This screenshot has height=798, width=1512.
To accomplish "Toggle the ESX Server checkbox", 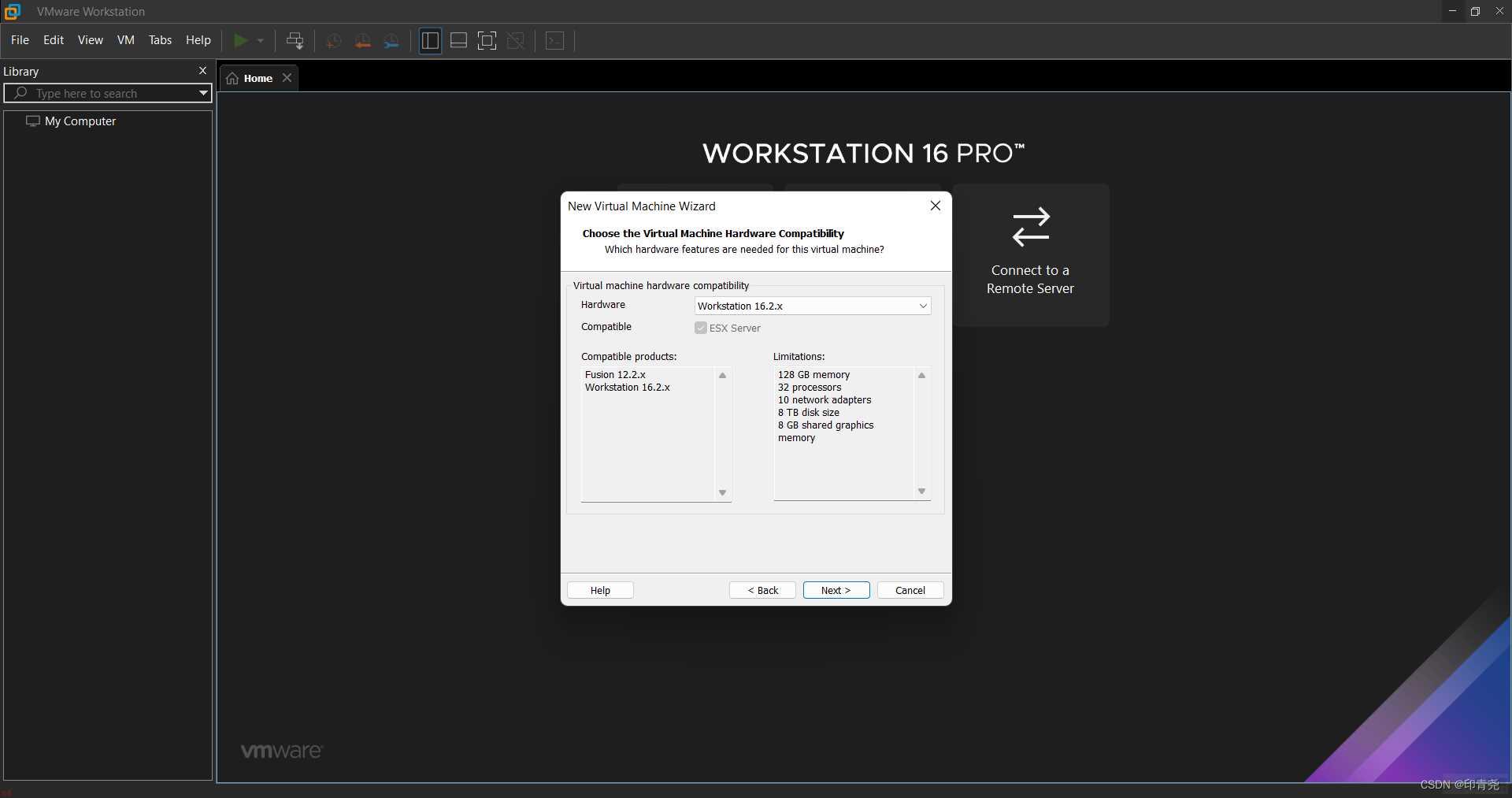I will (x=700, y=328).
